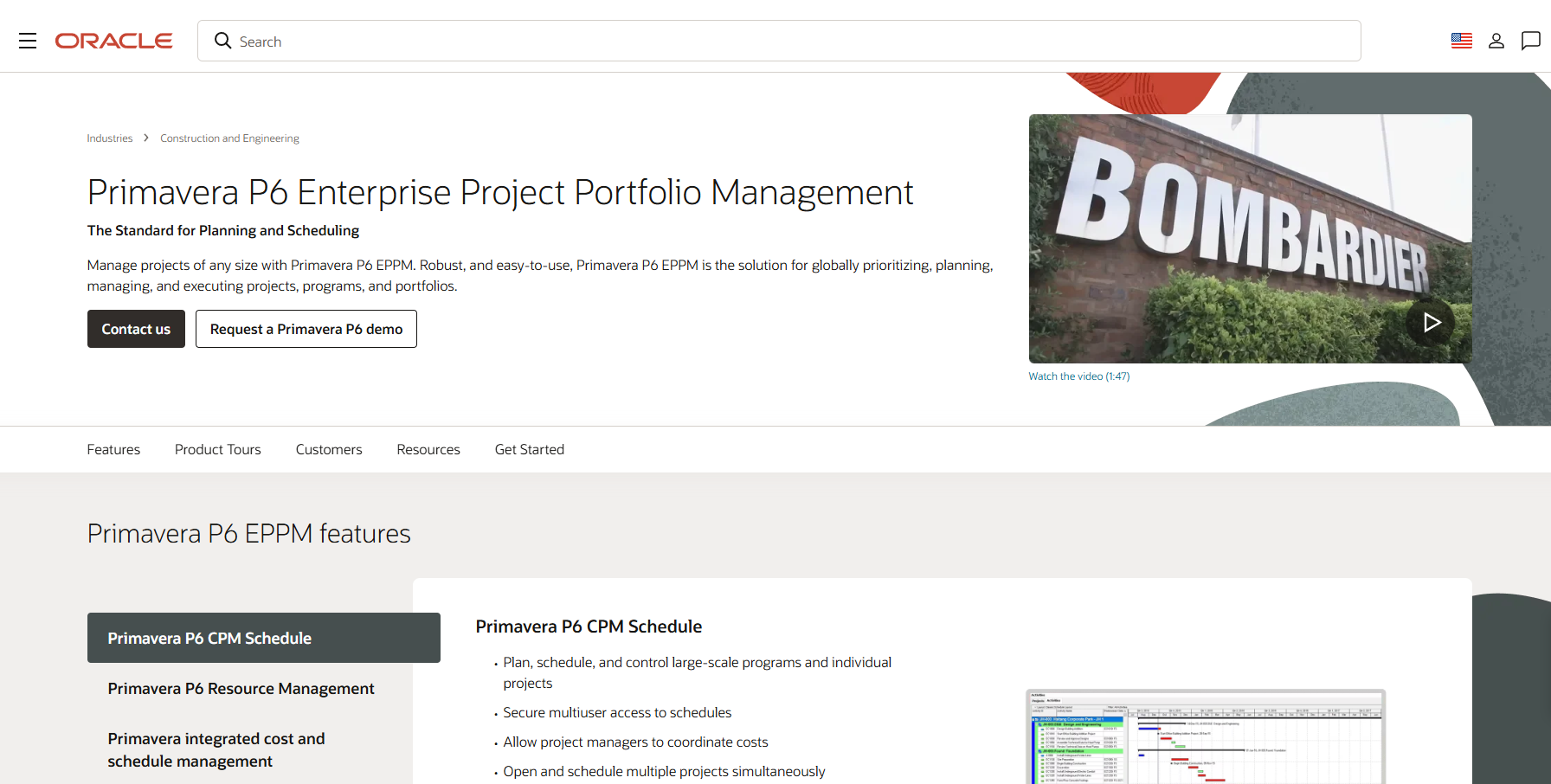Open the country selector flag icon
Image resolution: width=1551 pixels, height=784 pixels.
tap(1462, 41)
